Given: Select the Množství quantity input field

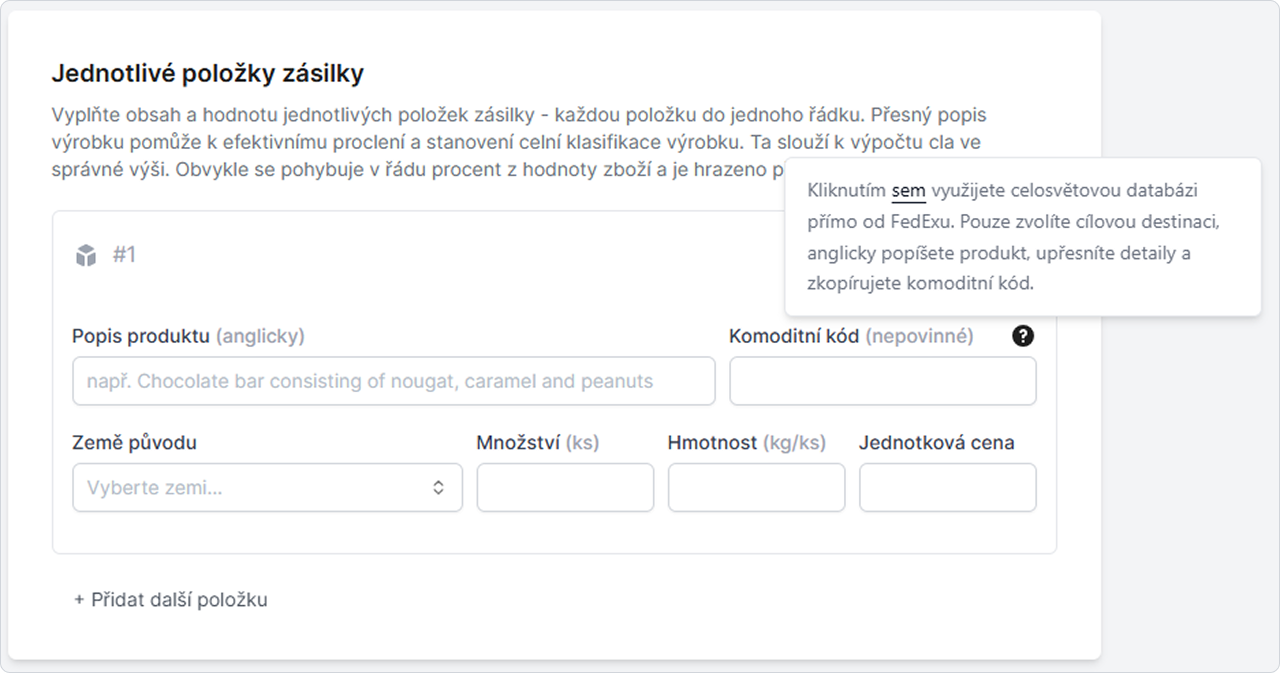Looking at the screenshot, I should click(x=565, y=488).
